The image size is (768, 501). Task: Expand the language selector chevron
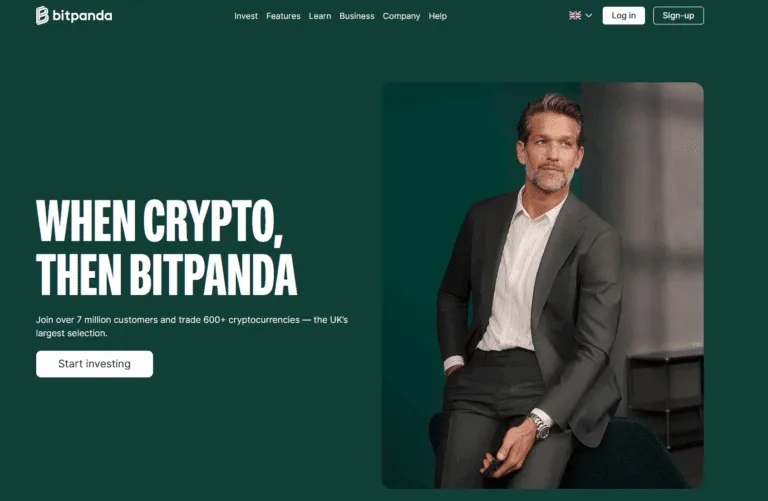click(589, 16)
